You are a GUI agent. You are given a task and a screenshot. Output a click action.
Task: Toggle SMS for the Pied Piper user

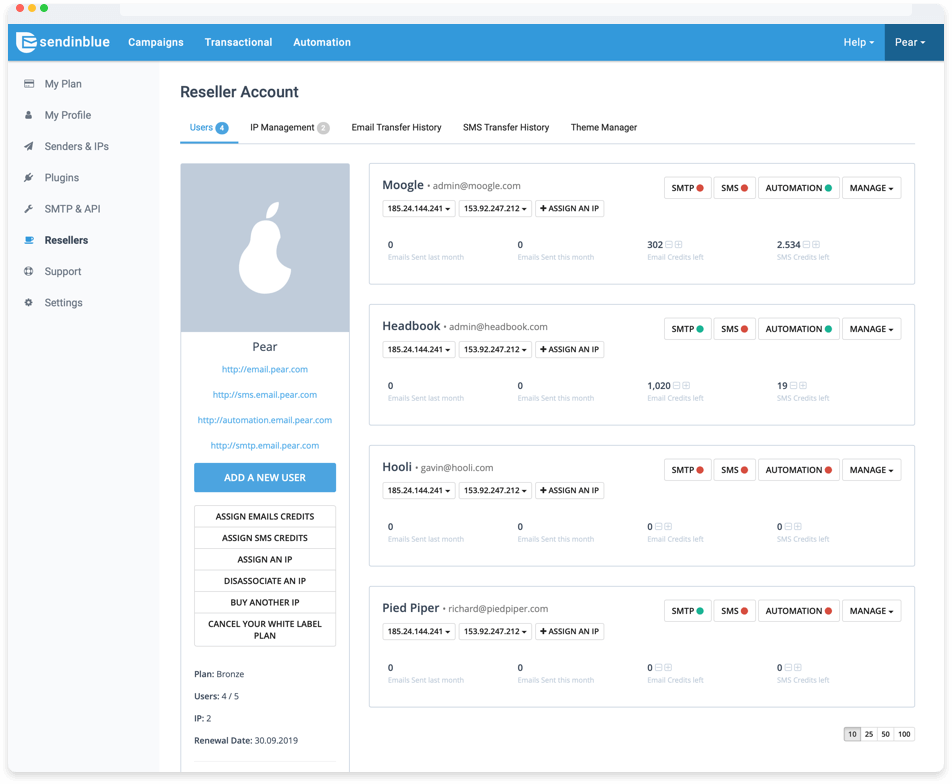tap(735, 611)
